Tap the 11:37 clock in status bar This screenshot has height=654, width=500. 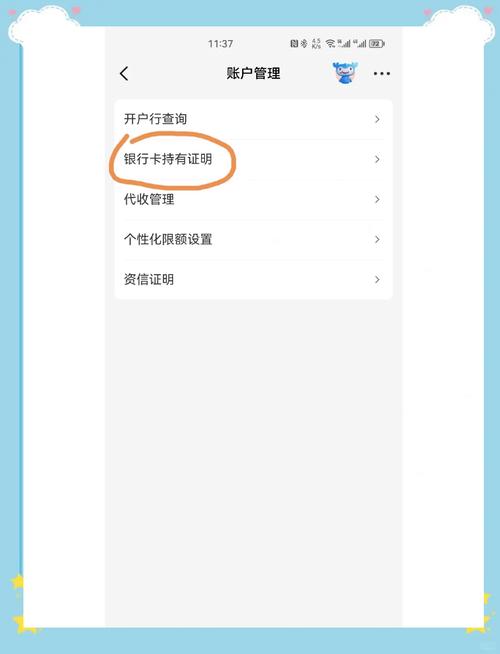[221, 43]
